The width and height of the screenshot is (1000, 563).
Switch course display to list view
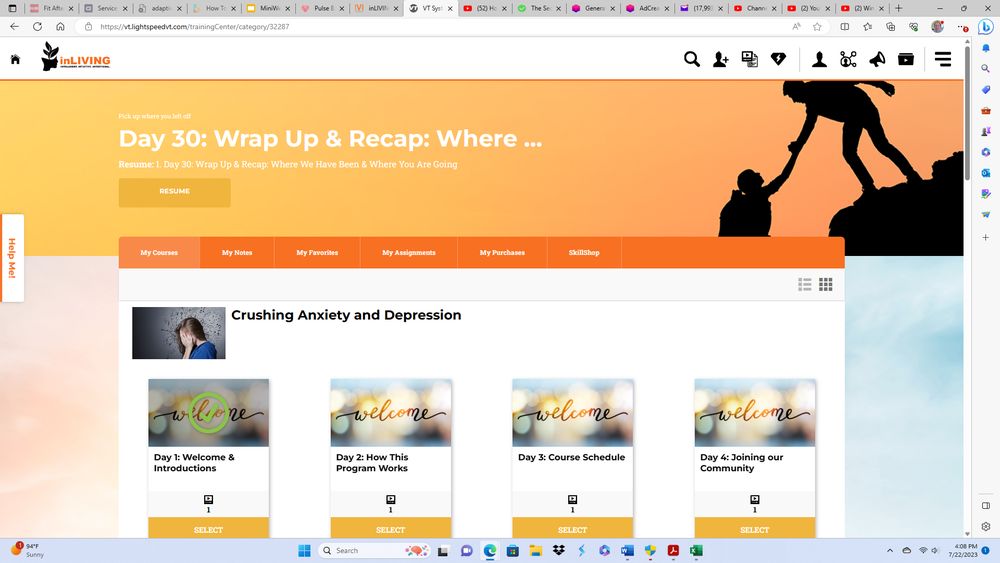(805, 285)
